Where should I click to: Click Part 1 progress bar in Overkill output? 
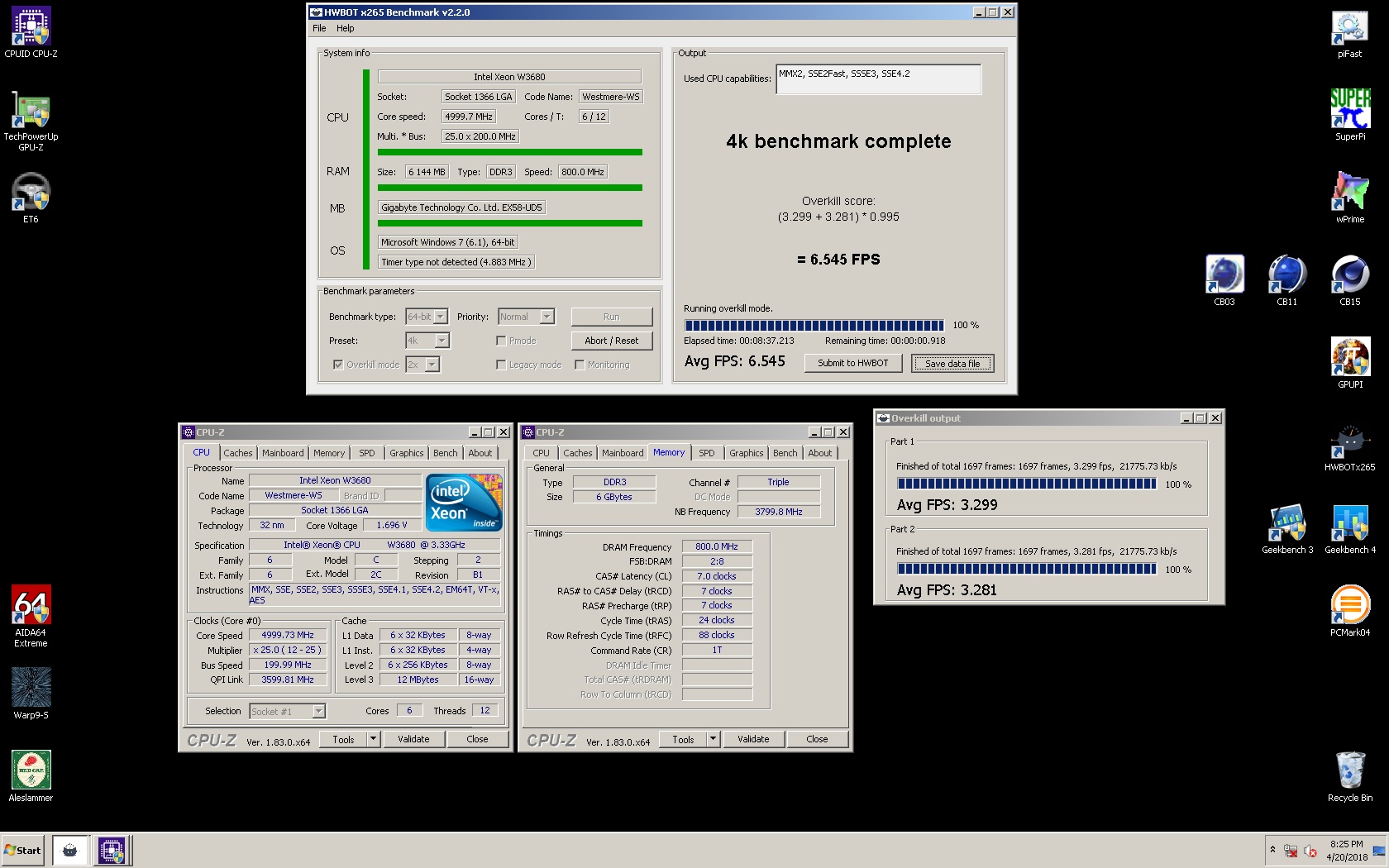(x=1026, y=484)
